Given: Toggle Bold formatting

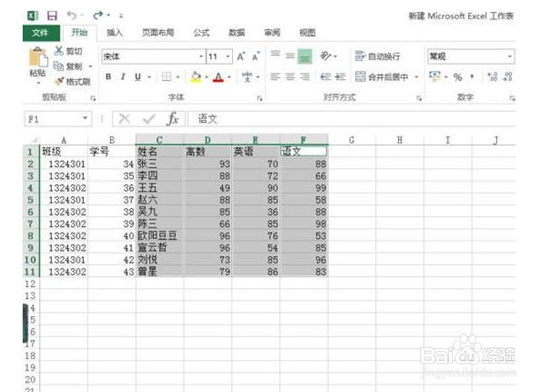Looking at the screenshot, I should point(108,77).
